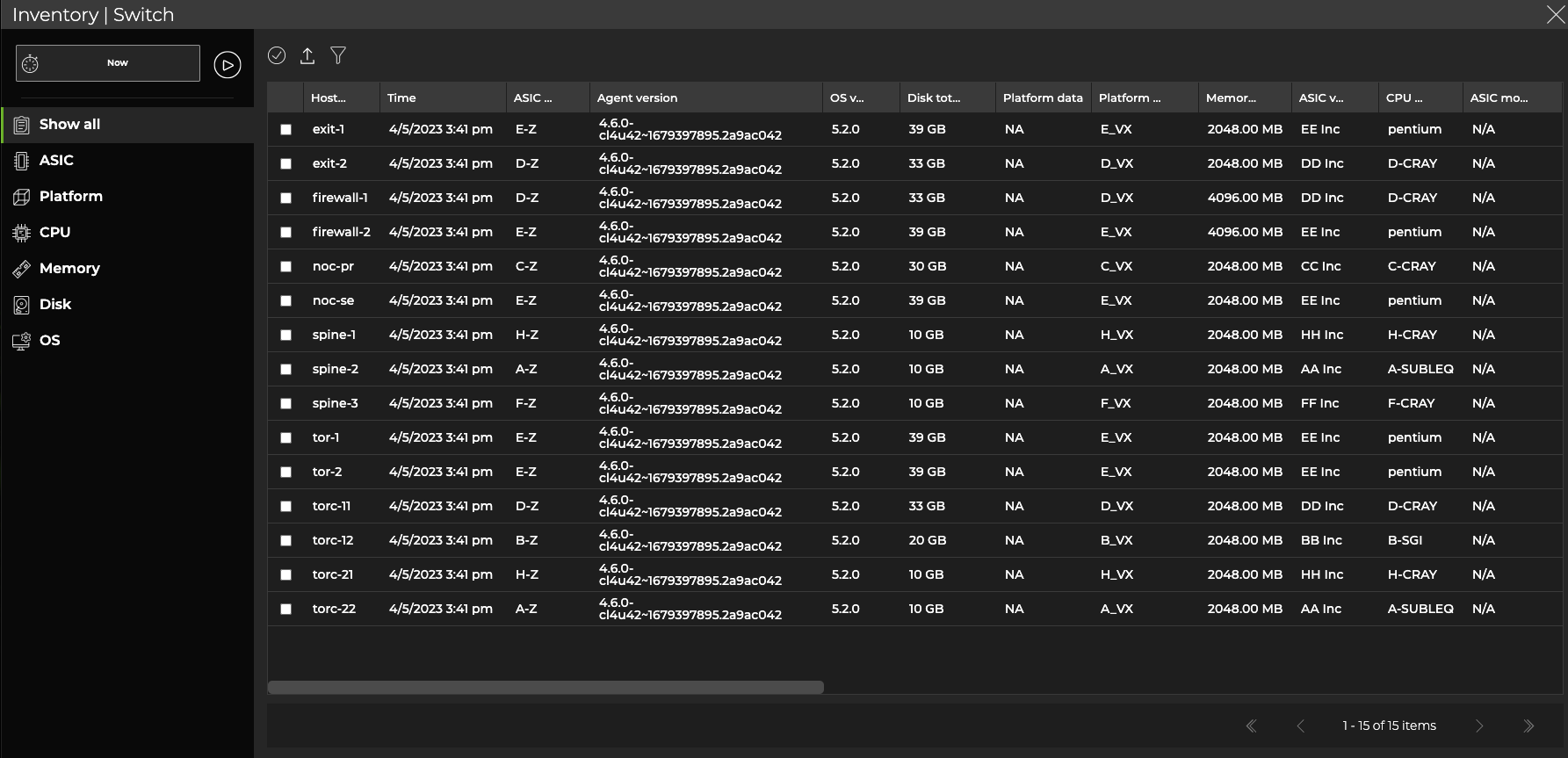Click the select-all checkmark circle icon
This screenshot has width=1568, height=758.
277,55
